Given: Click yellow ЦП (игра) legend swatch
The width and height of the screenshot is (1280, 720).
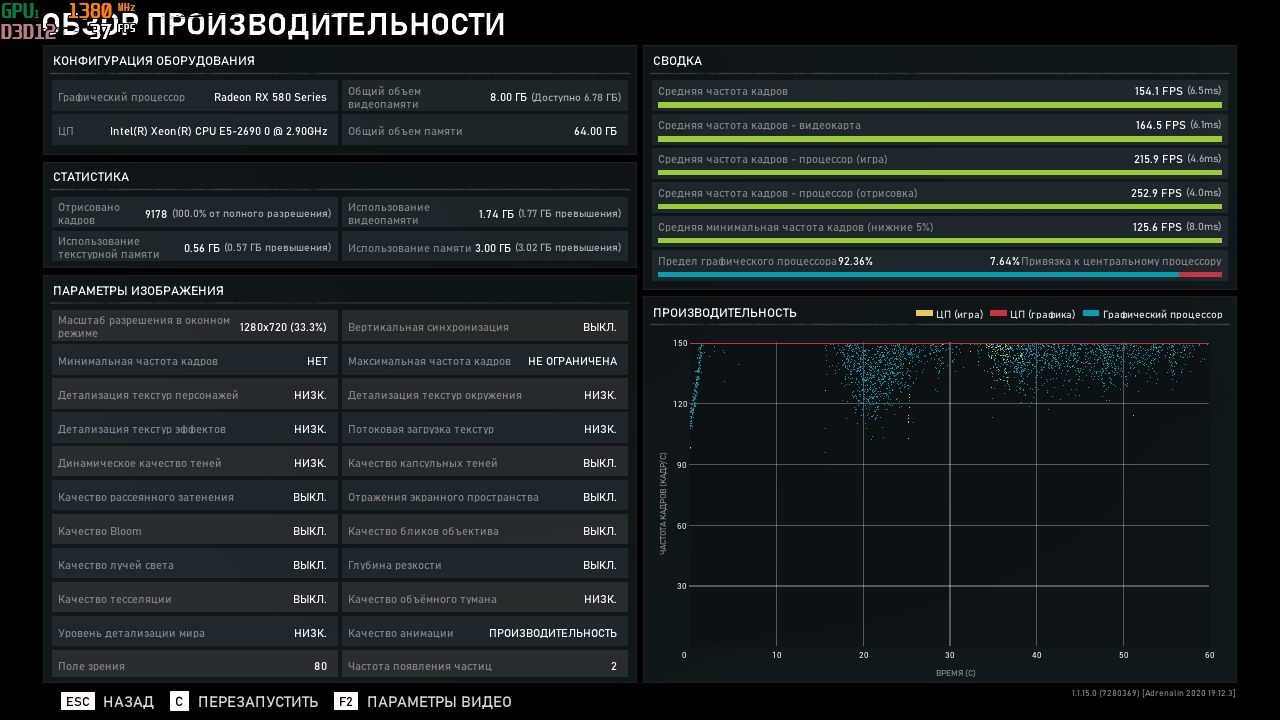Looking at the screenshot, I should (x=923, y=314).
